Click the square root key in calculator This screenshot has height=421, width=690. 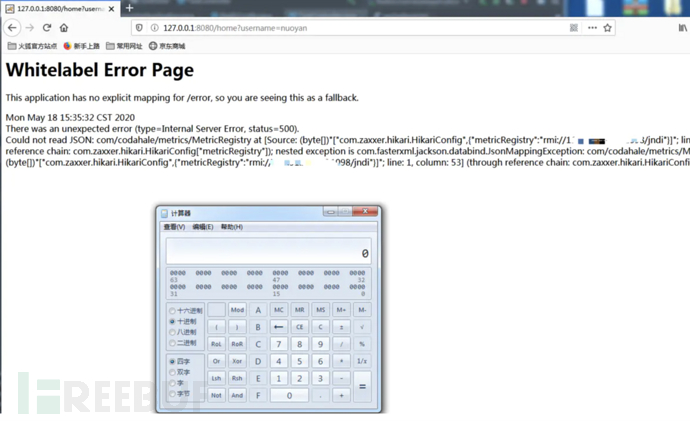362,326
